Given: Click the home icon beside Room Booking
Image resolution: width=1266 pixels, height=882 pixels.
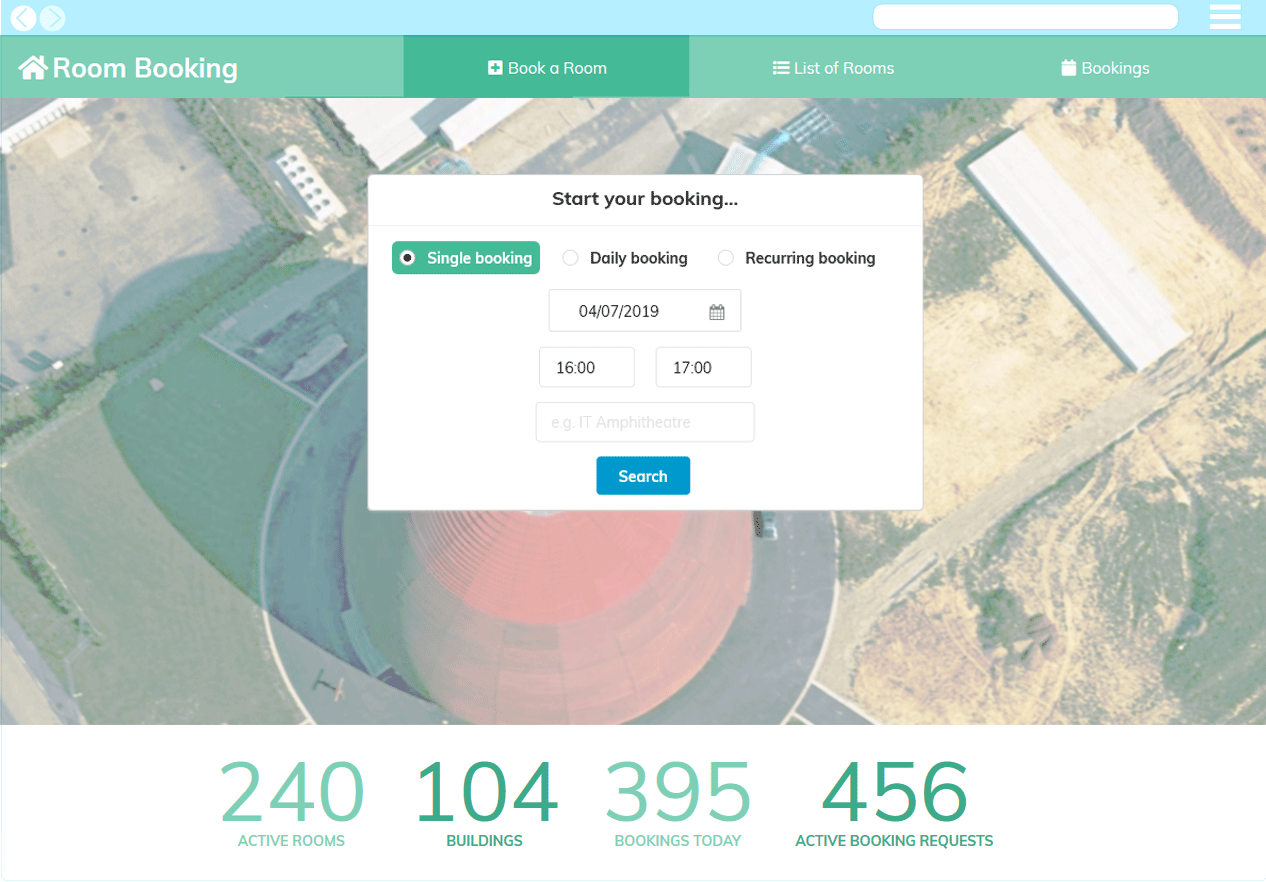Looking at the screenshot, I should tap(33, 68).
